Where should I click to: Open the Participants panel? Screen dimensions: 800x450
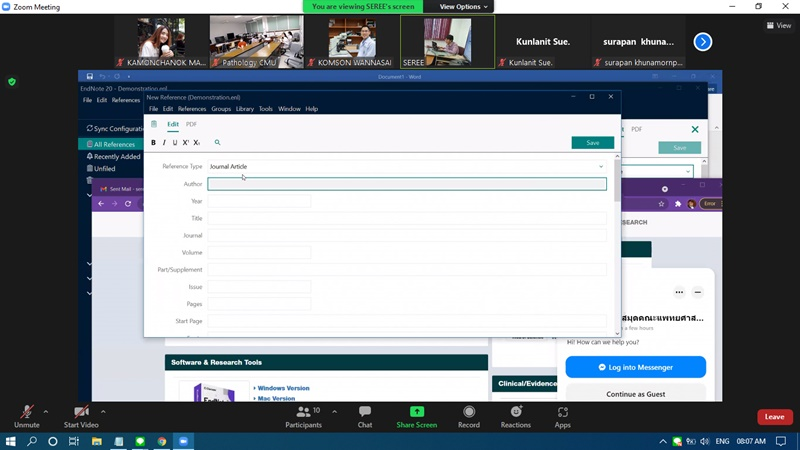303,412
